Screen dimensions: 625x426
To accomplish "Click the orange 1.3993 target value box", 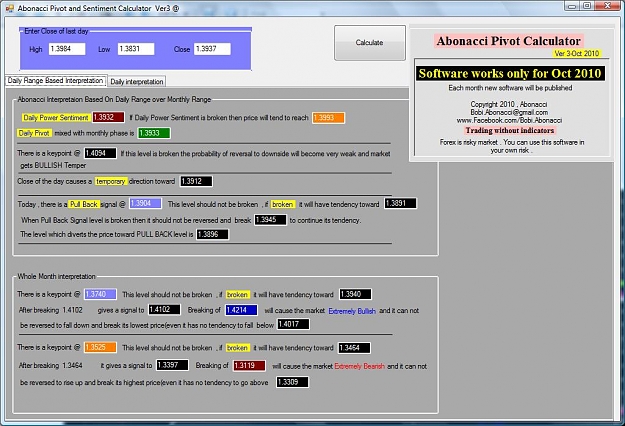I will (328, 118).
